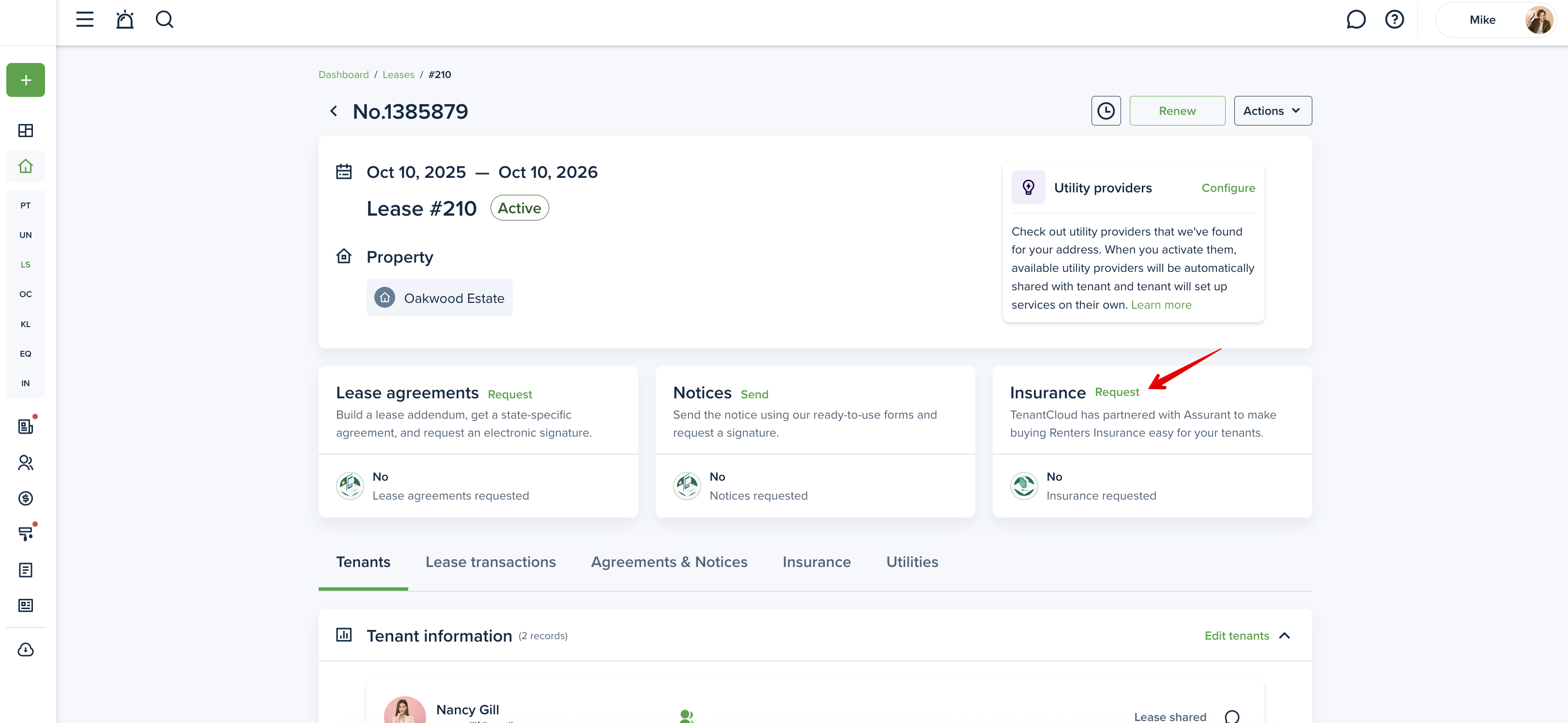
Task: Collapse the Tenant information section
Action: [x=1284, y=635]
